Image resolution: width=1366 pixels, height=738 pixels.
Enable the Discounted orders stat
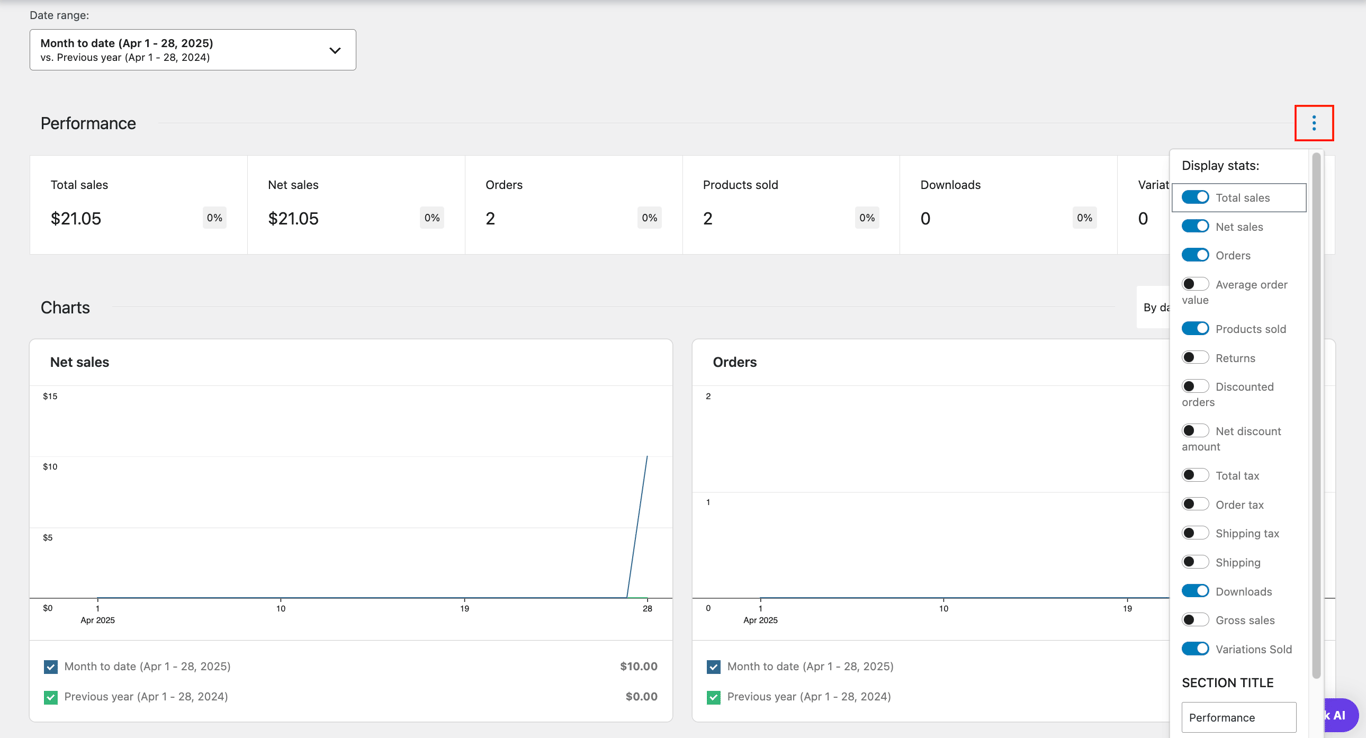click(x=1195, y=385)
